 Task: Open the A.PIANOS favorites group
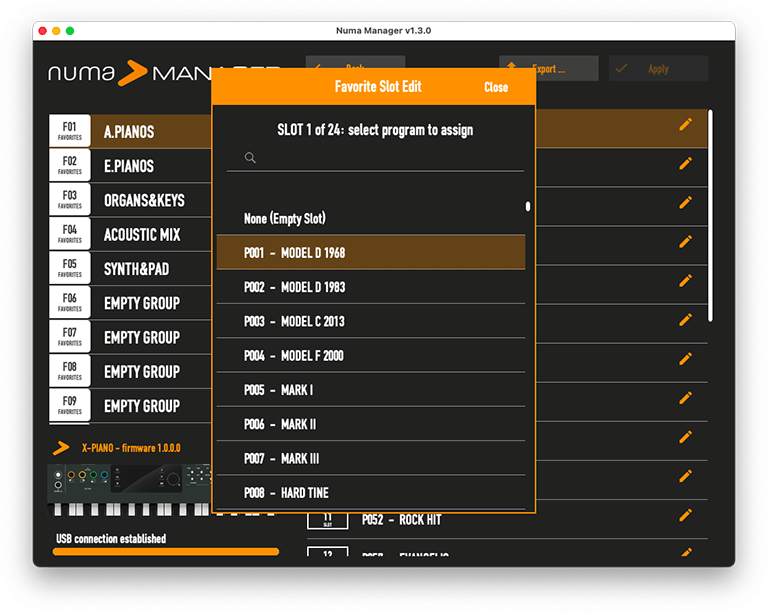click(x=130, y=131)
